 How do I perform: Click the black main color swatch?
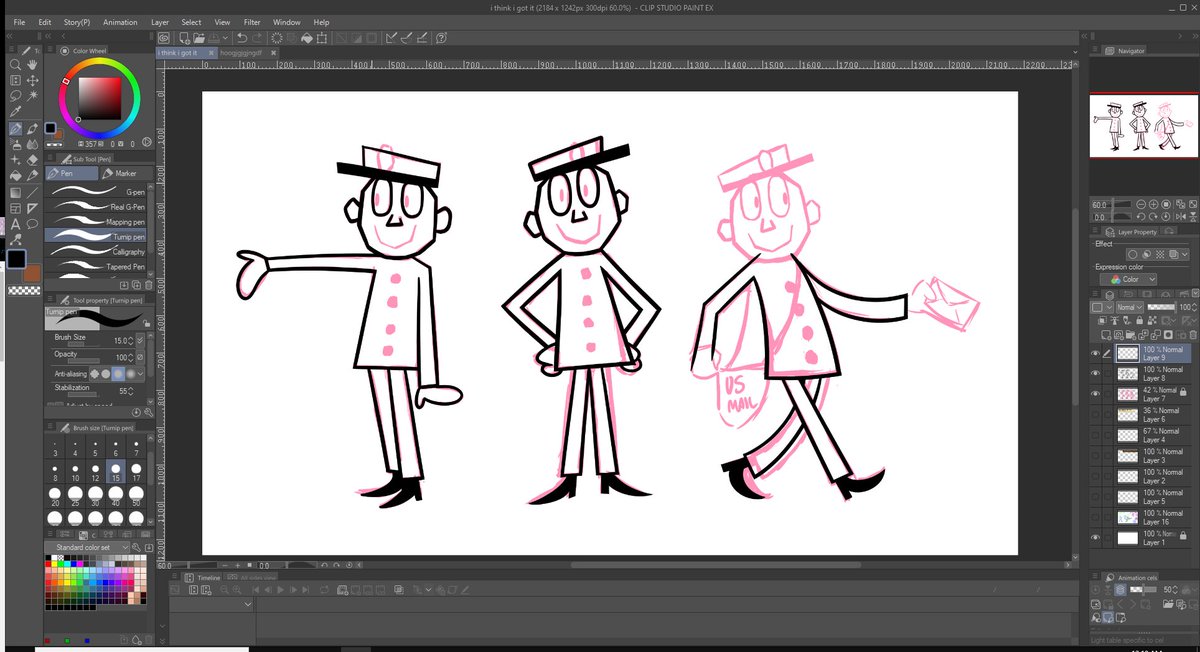pos(17,259)
